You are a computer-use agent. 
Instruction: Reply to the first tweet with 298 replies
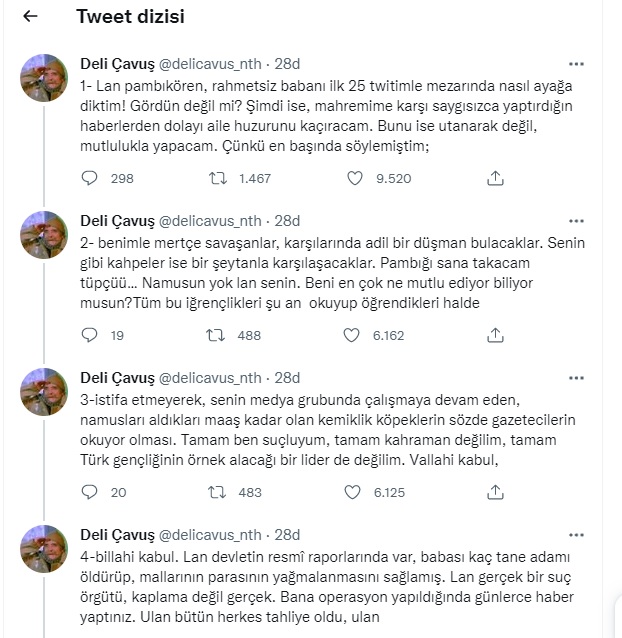[90, 178]
